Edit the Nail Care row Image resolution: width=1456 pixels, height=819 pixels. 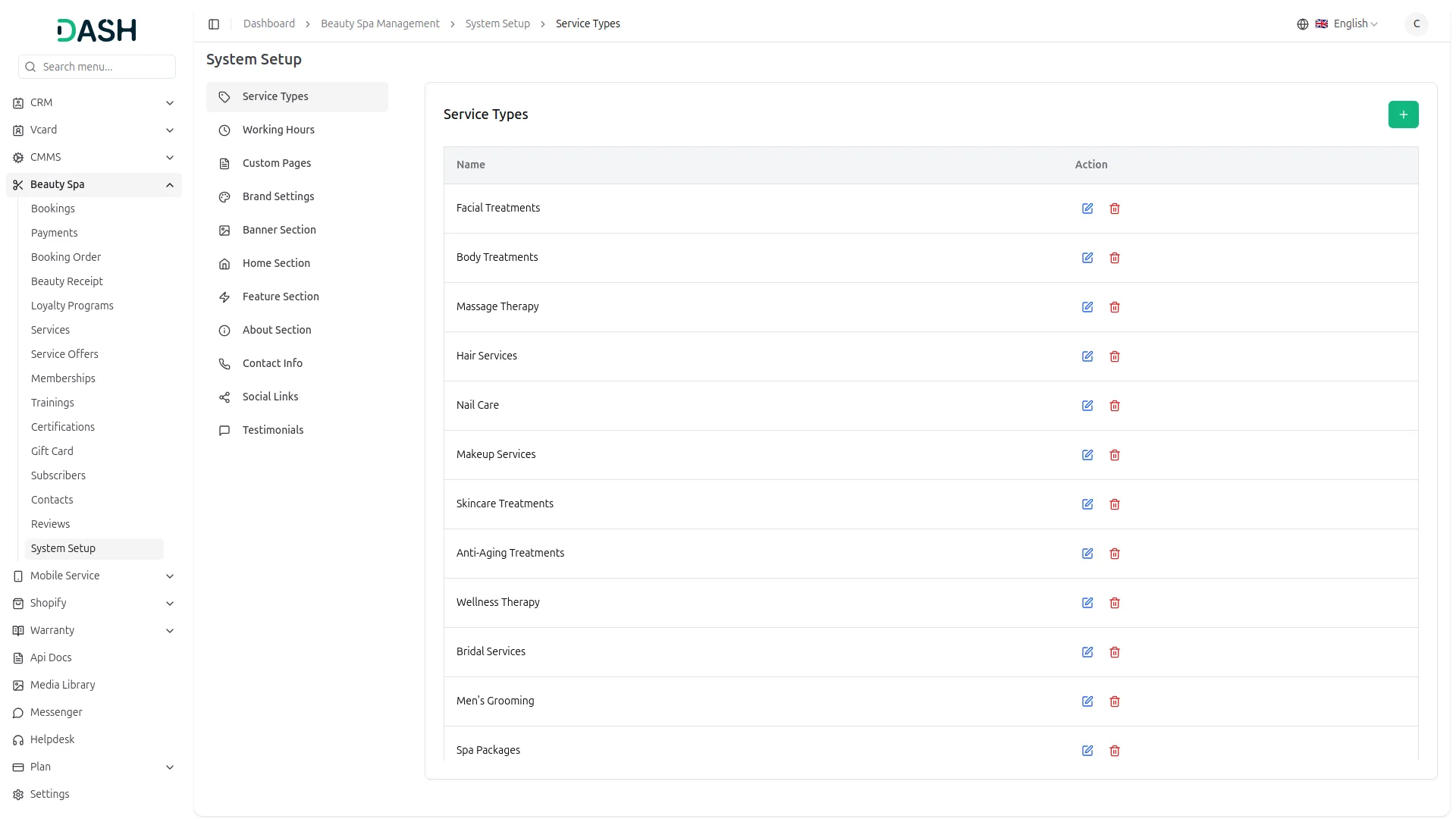click(1087, 406)
